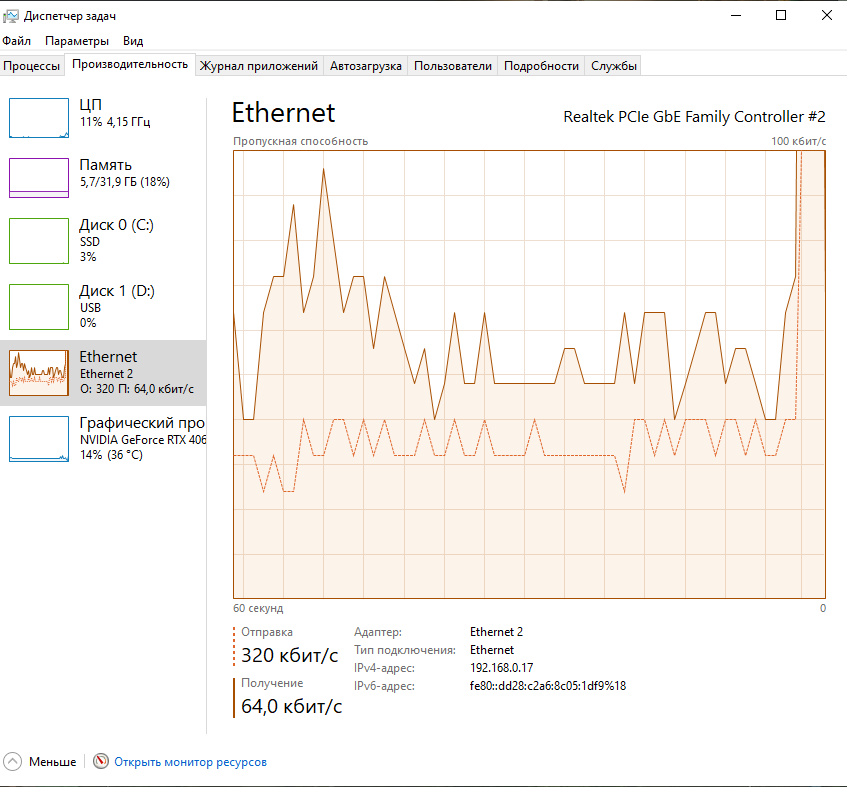Open the Параметры menu

click(77, 41)
